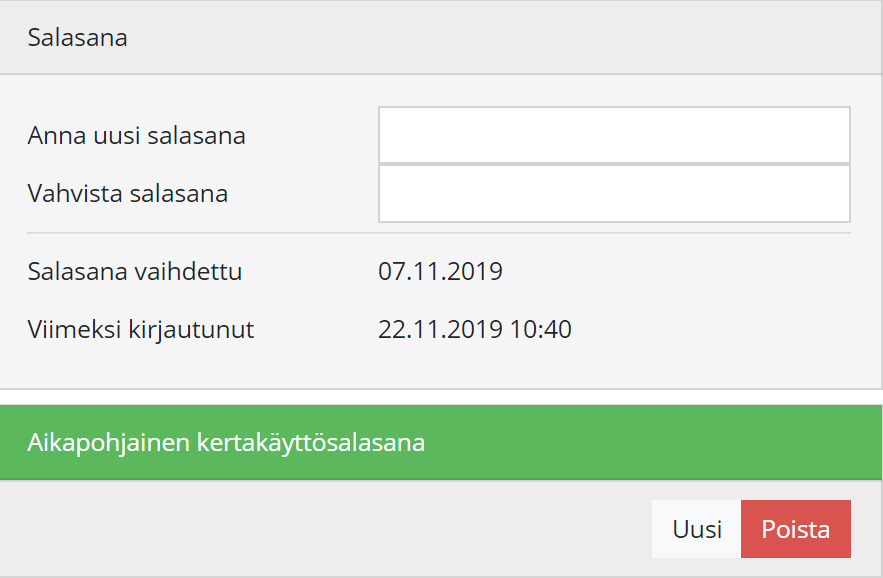Click the "Viimeksi kirjautunut" label
This screenshot has width=883, height=578.
[x=141, y=329]
